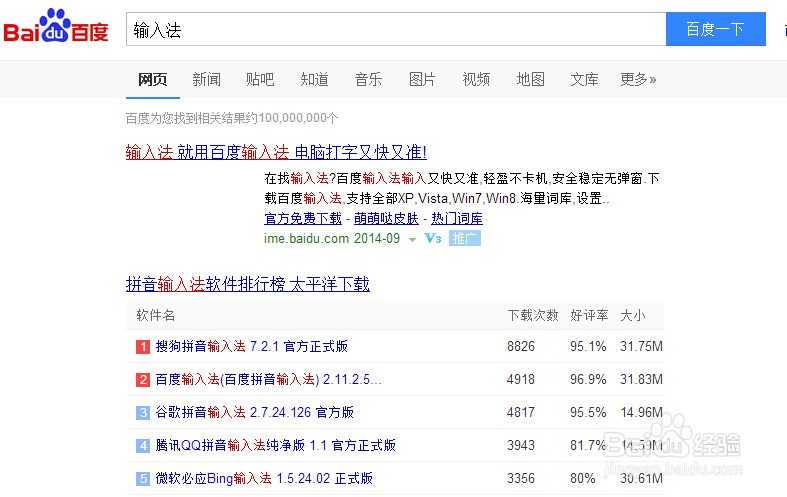Click the Baidu logo
The width and height of the screenshot is (787, 497).
pos(56,29)
